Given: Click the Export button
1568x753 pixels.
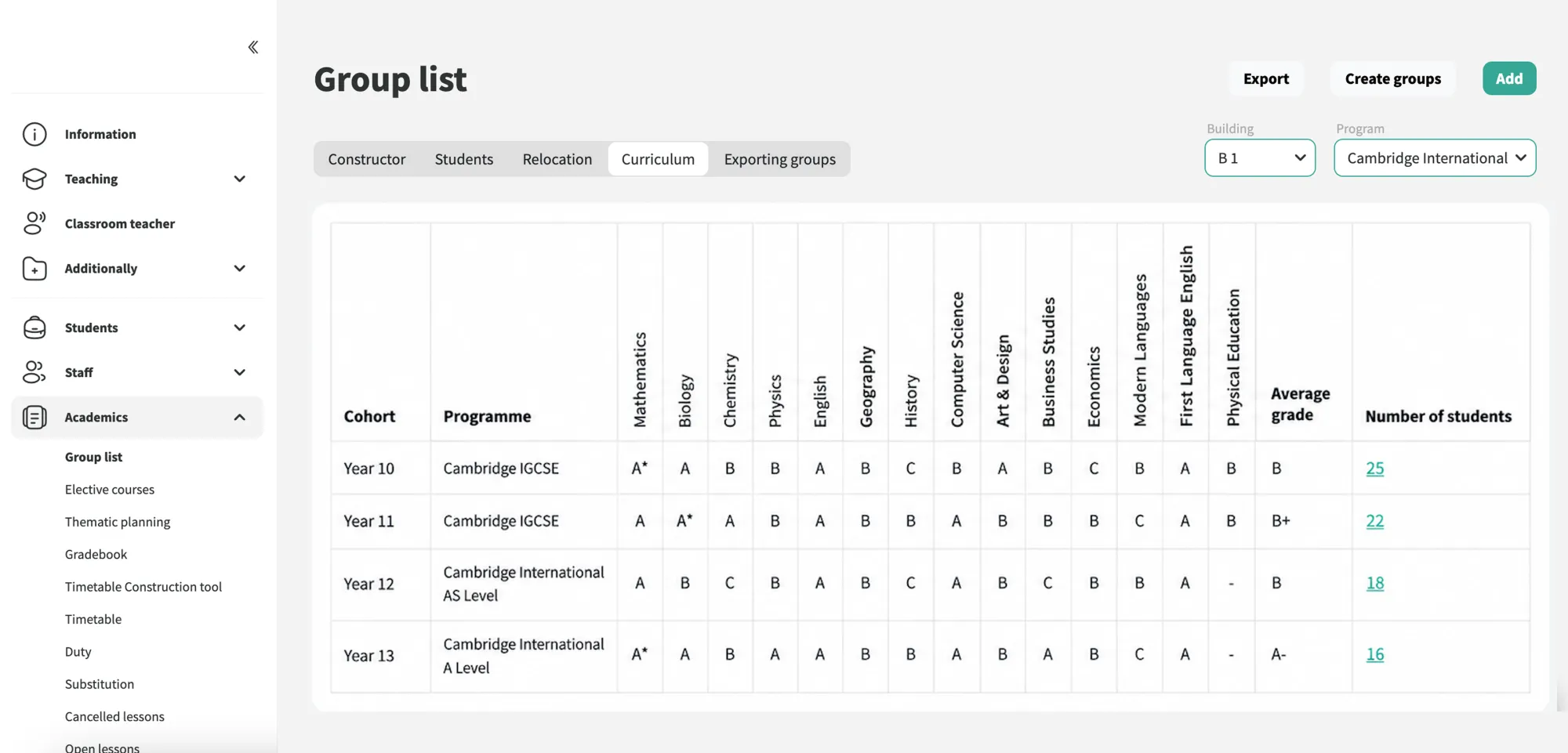Looking at the screenshot, I should [x=1266, y=78].
